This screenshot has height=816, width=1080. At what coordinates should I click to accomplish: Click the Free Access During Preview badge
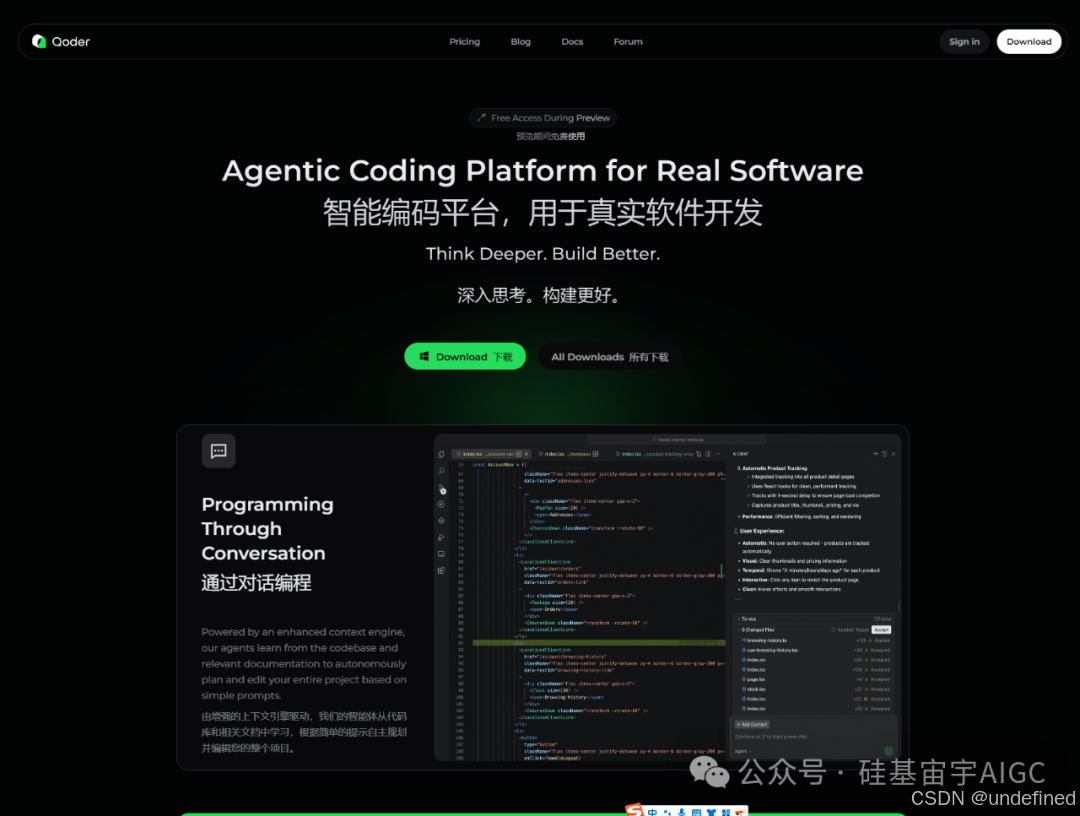tap(543, 118)
